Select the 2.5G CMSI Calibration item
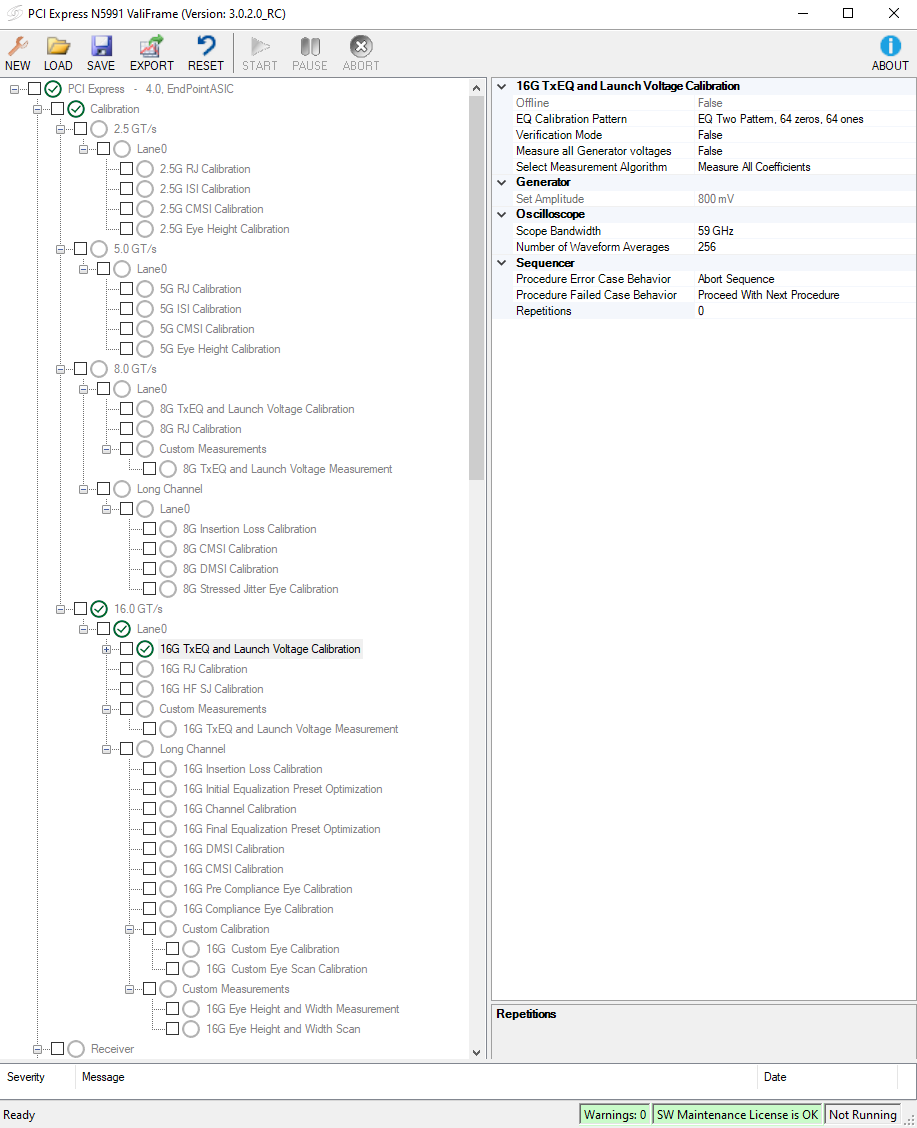This screenshot has width=917, height=1128. pyautogui.click(x=211, y=209)
